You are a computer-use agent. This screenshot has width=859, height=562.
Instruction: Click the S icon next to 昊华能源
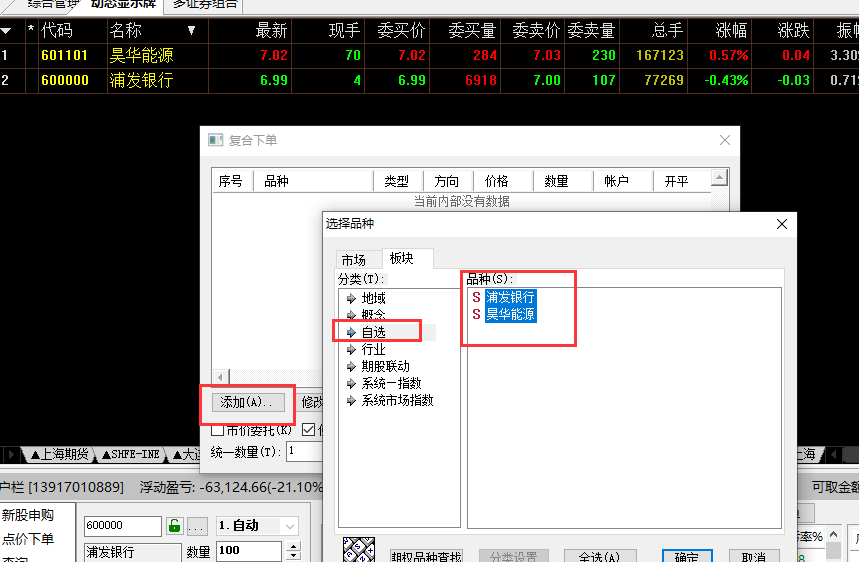click(476, 314)
